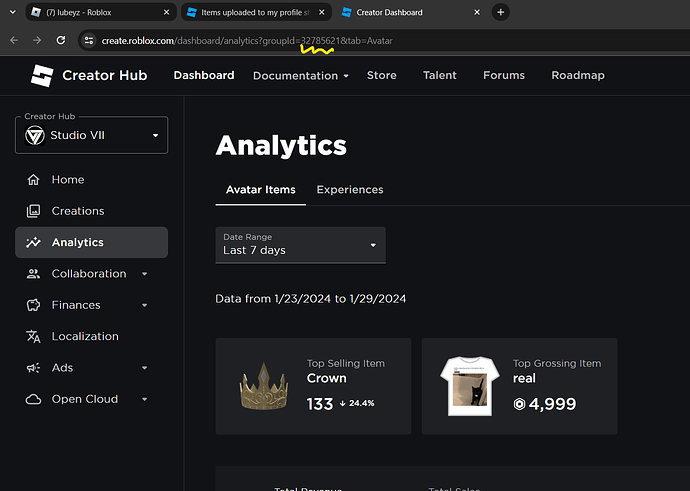Viewport: 690px width, 491px height.
Task: Close the lubeyz - Roblox tab
Action: click(166, 12)
